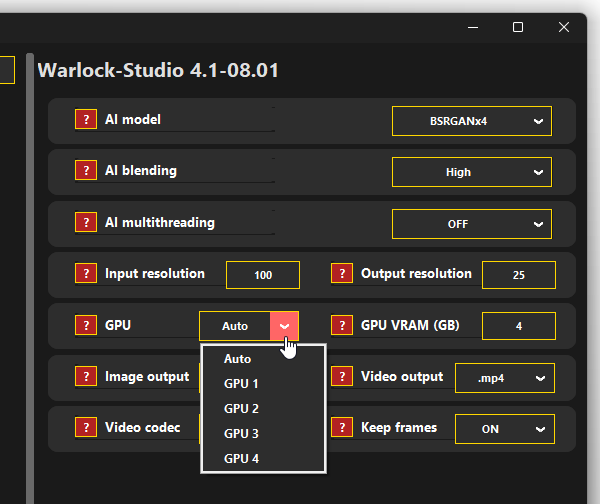Show help for AI multithreading
This screenshot has height=504, width=600.
(86, 222)
